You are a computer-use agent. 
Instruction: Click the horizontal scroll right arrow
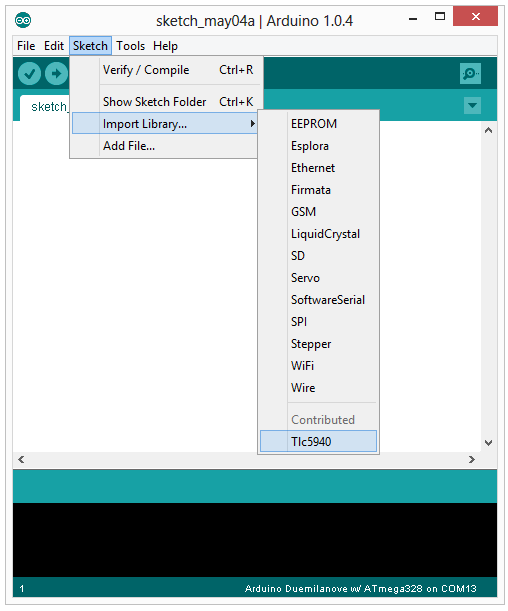(x=472, y=460)
